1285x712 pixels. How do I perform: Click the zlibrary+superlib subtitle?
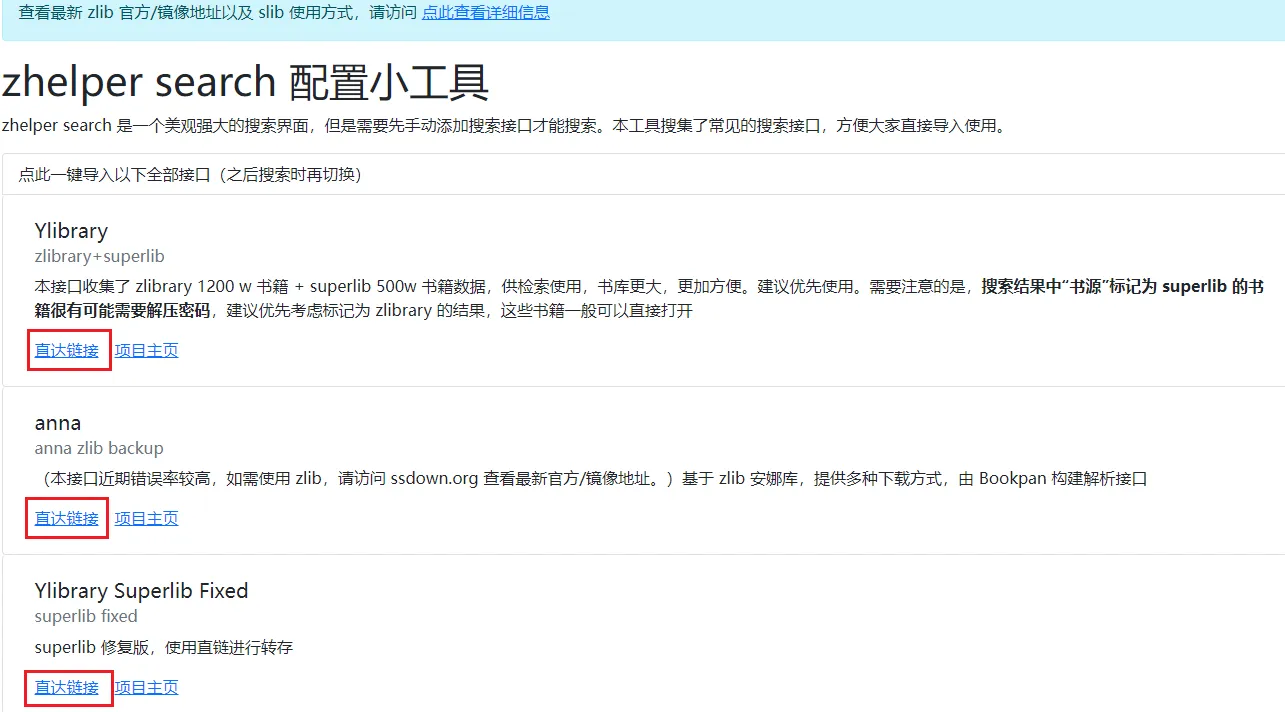99,256
